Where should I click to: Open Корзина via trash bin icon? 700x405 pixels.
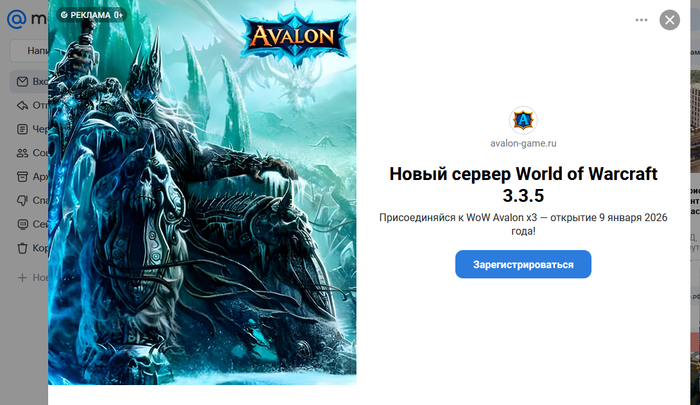(x=22, y=248)
